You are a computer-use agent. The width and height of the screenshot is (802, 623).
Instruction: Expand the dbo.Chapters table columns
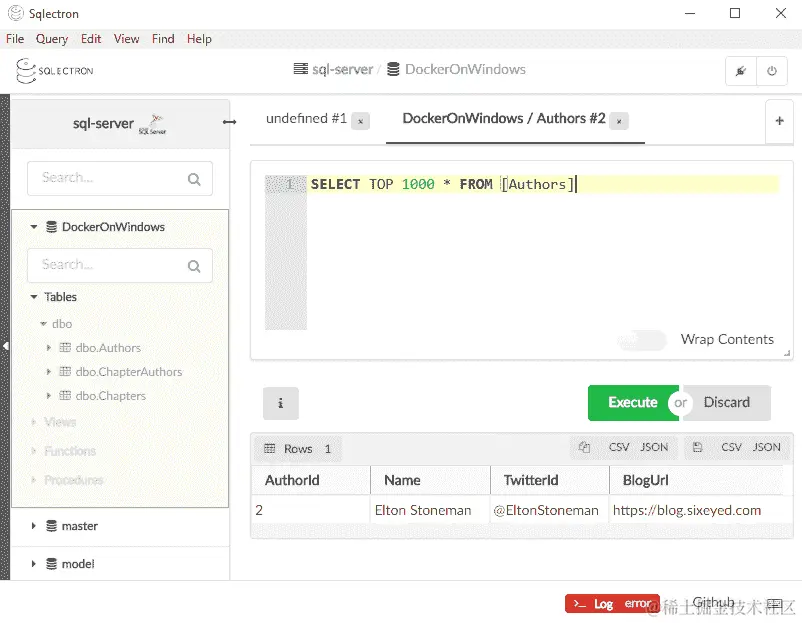pos(49,396)
